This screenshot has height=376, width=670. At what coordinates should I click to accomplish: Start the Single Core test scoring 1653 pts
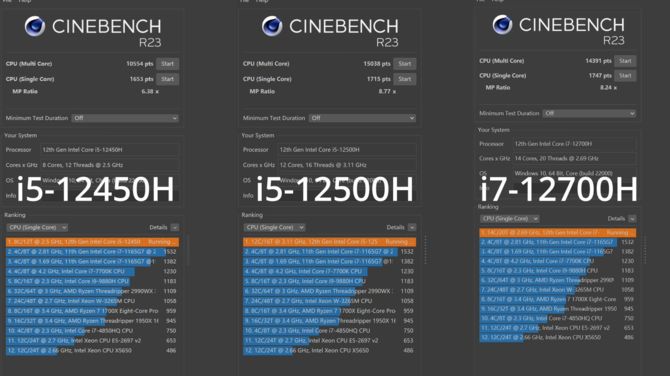(168, 79)
